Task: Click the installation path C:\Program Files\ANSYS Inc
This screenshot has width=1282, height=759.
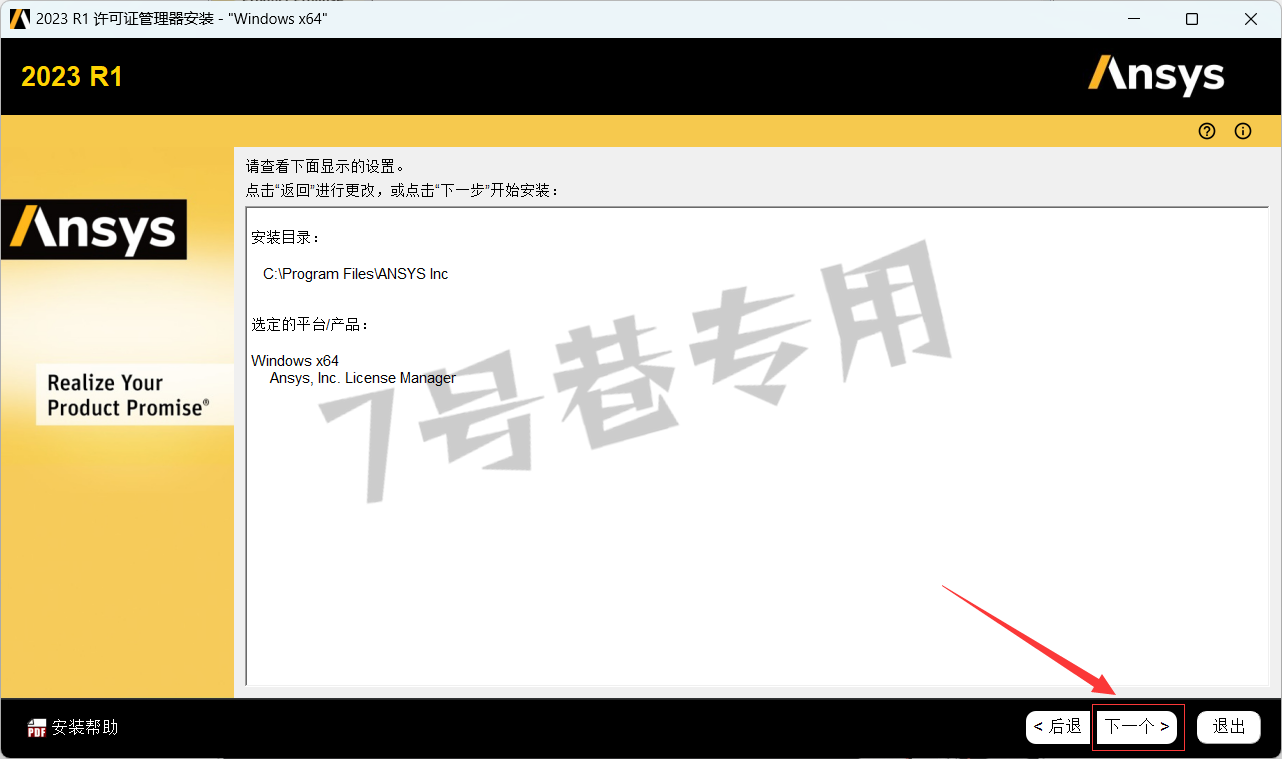Action: tap(356, 274)
